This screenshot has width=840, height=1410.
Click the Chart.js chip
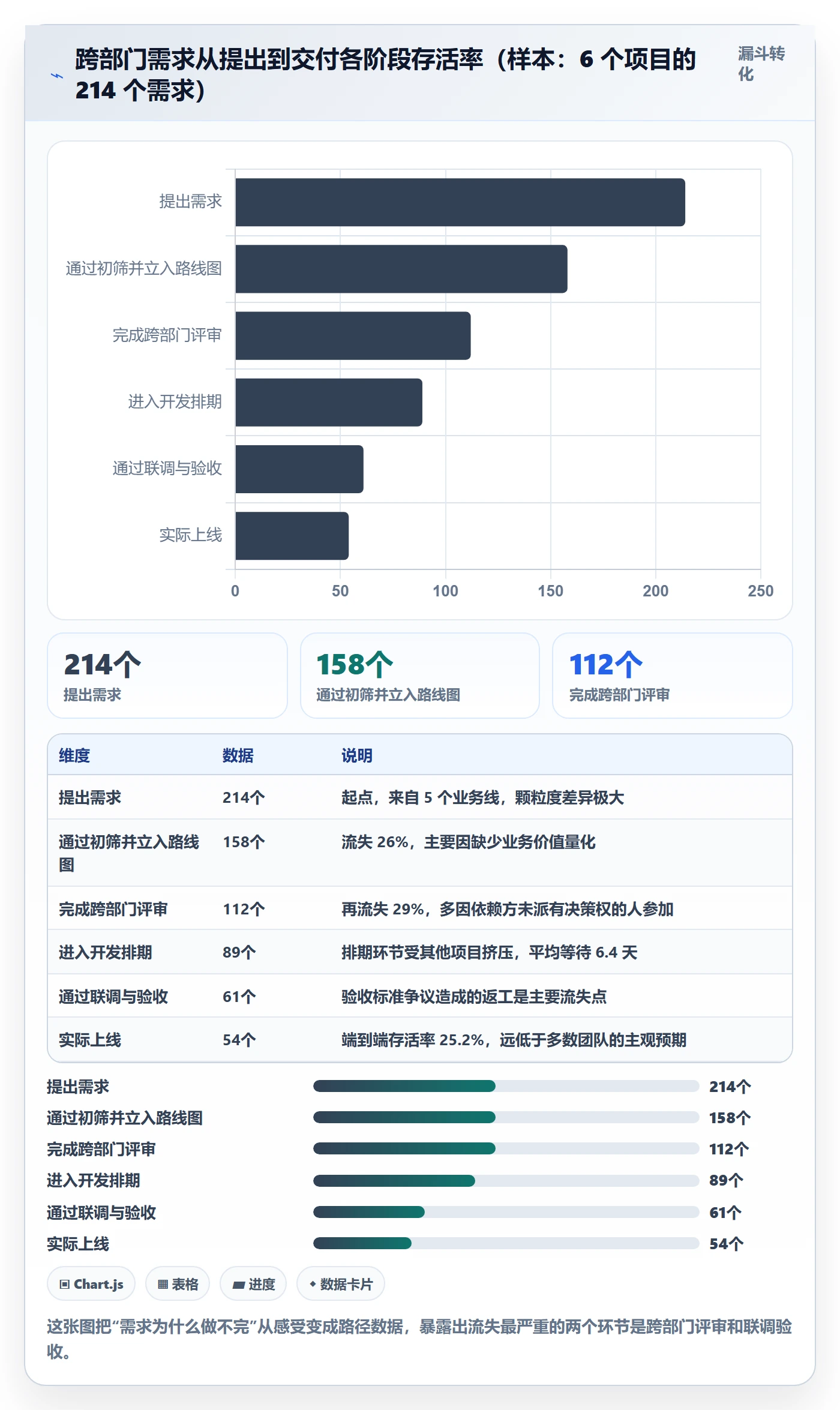tap(91, 1284)
